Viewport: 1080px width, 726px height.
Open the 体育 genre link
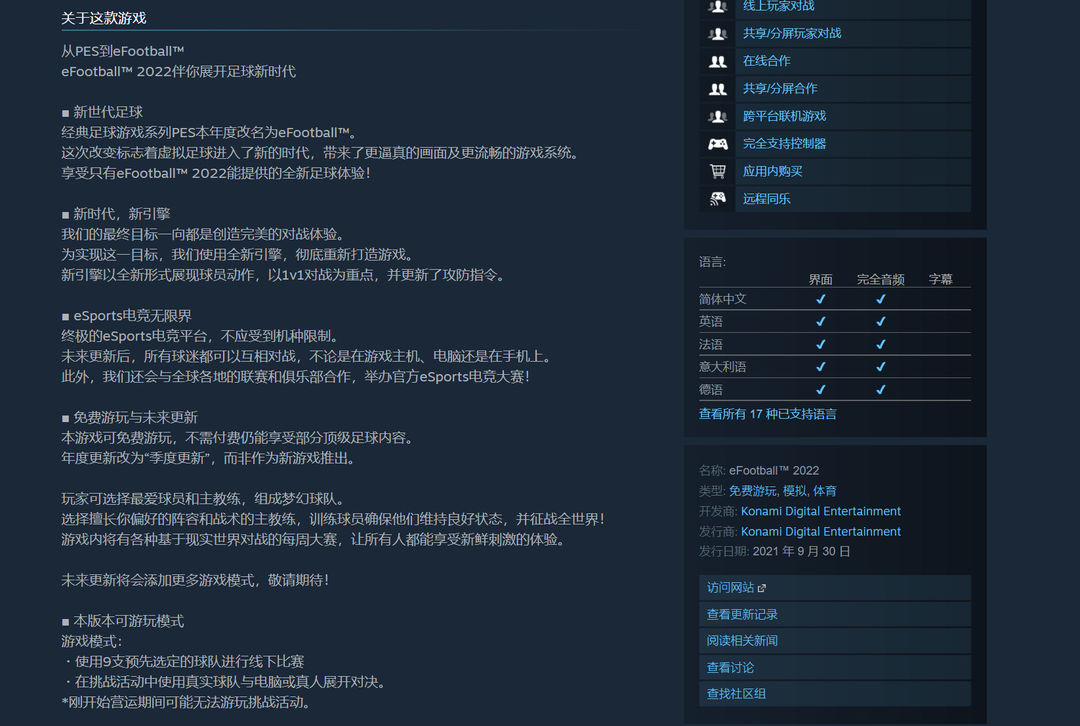[x=824, y=490]
